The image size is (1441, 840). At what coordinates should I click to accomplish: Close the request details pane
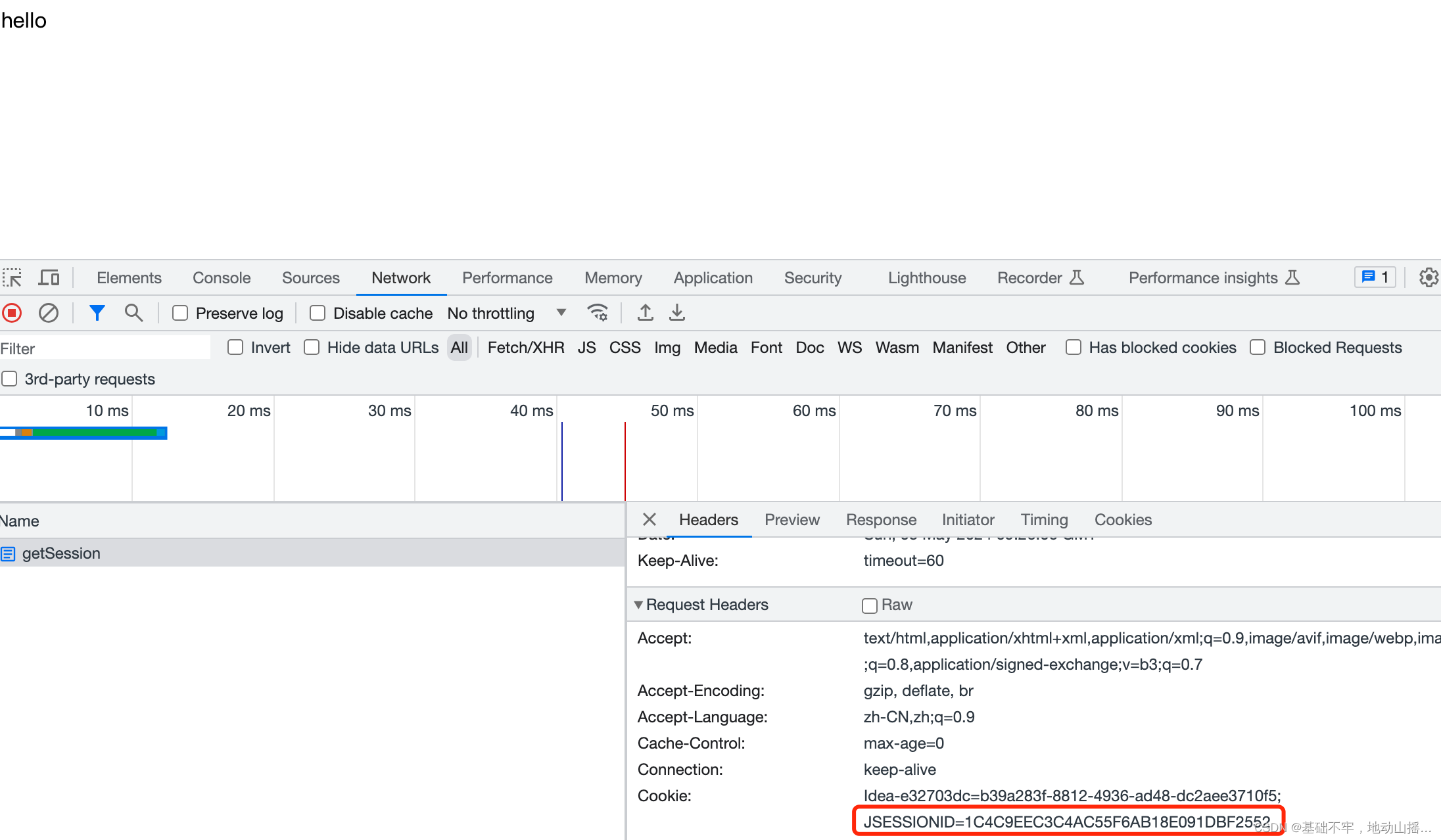pos(649,520)
